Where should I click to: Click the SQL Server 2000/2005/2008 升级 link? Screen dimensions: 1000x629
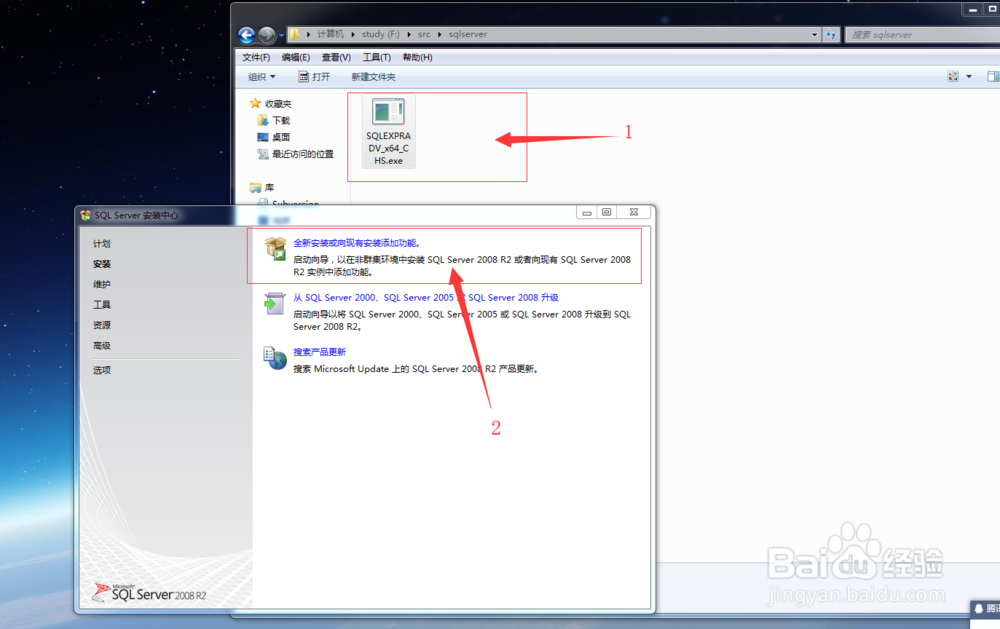point(426,298)
